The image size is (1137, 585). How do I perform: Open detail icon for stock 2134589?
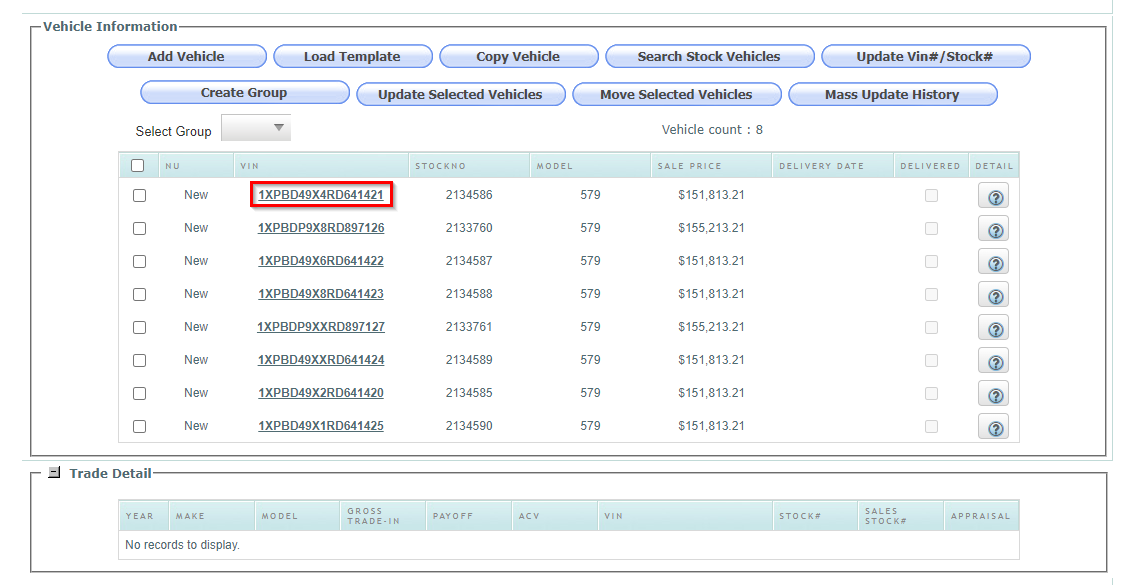993,362
